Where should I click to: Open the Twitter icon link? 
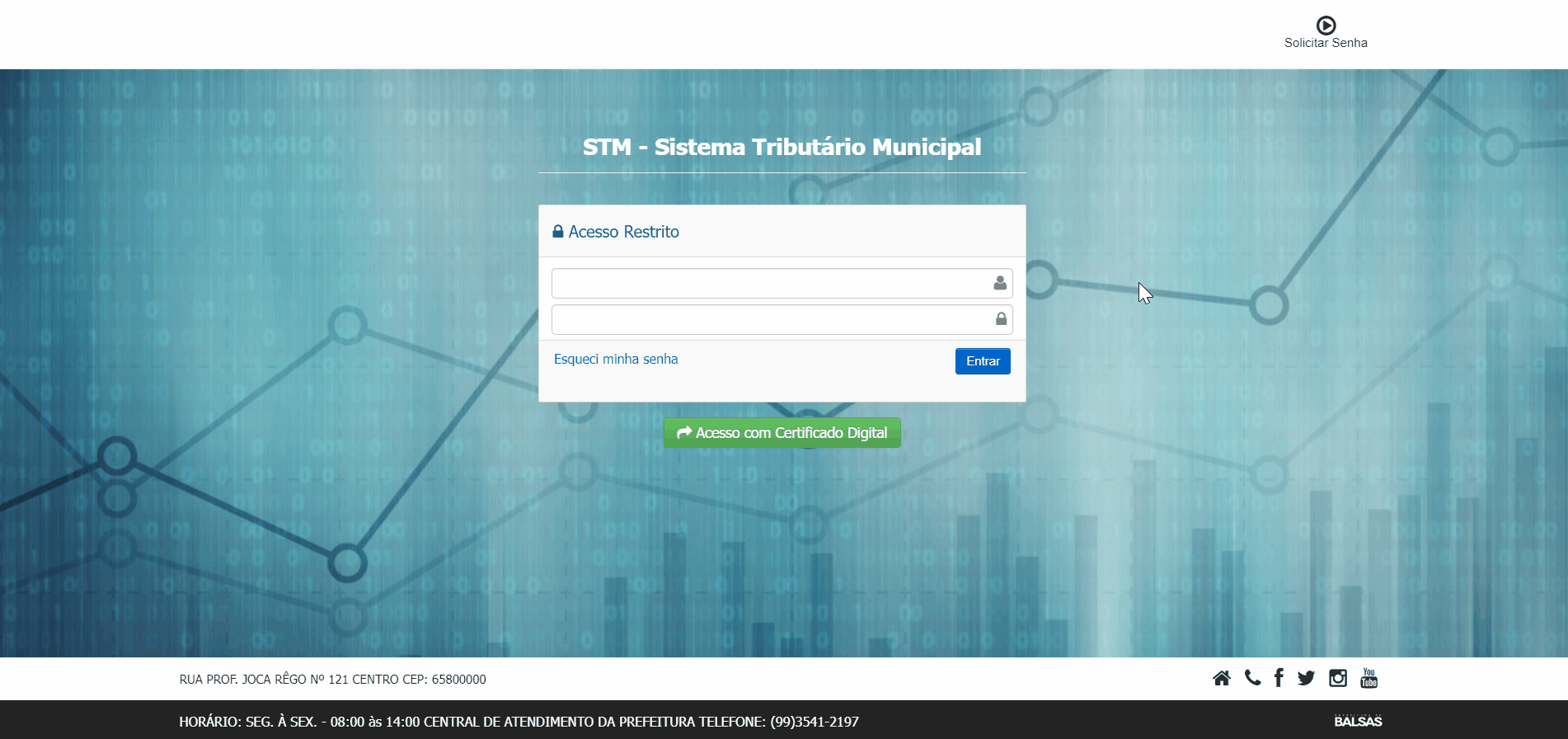coord(1306,678)
